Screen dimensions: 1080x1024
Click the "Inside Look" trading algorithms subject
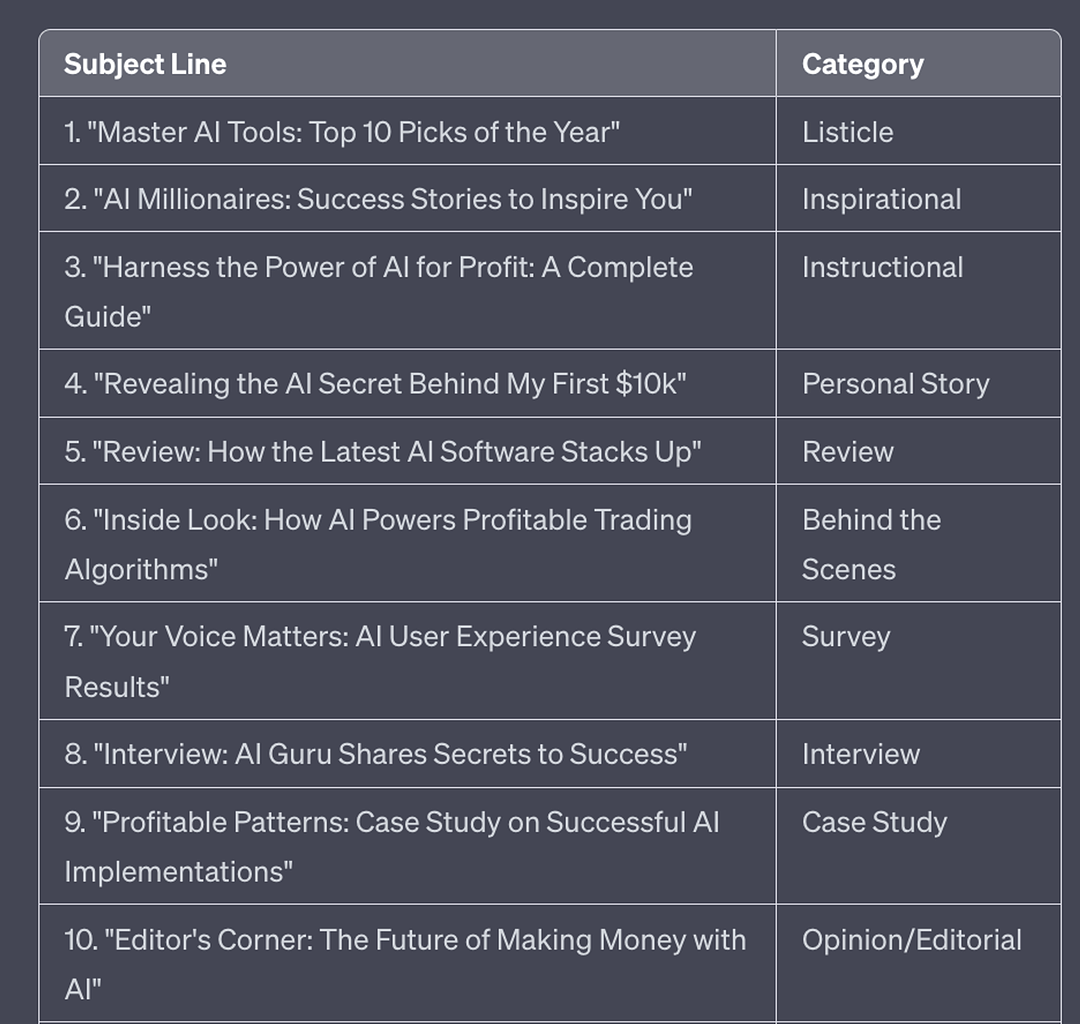378,543
